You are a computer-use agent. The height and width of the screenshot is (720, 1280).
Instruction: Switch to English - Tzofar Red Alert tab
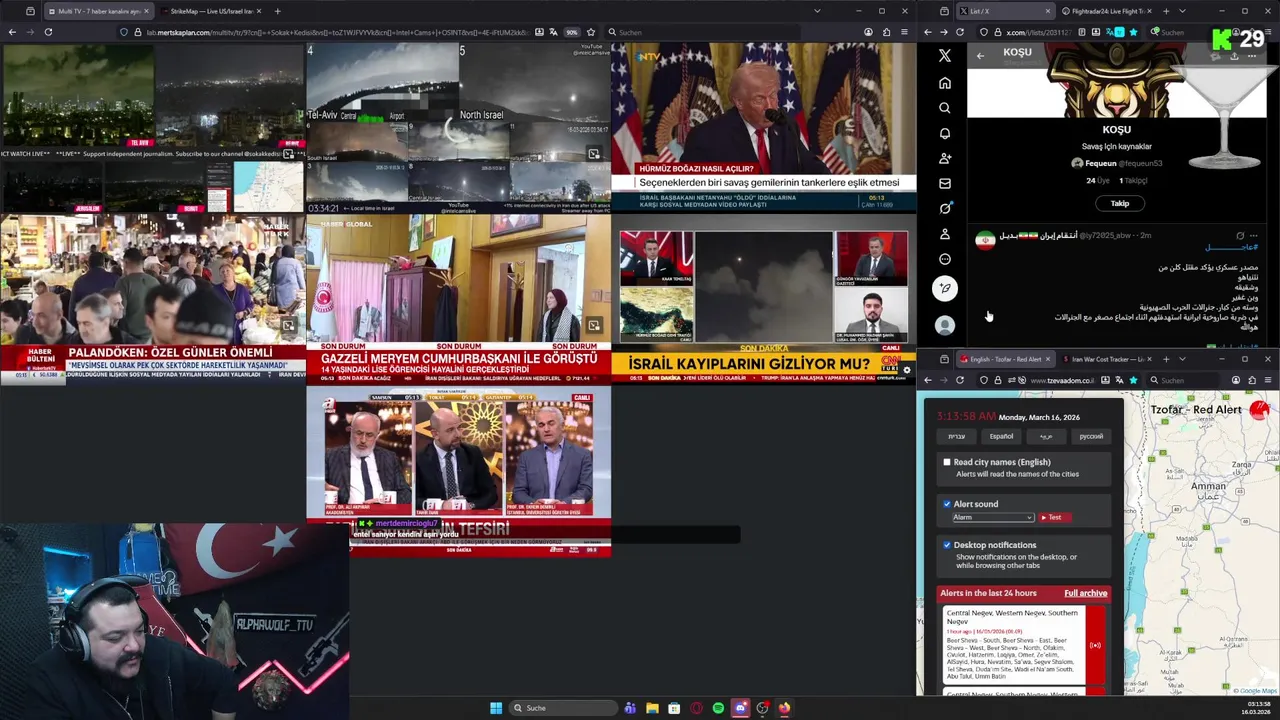[1005, 359]
